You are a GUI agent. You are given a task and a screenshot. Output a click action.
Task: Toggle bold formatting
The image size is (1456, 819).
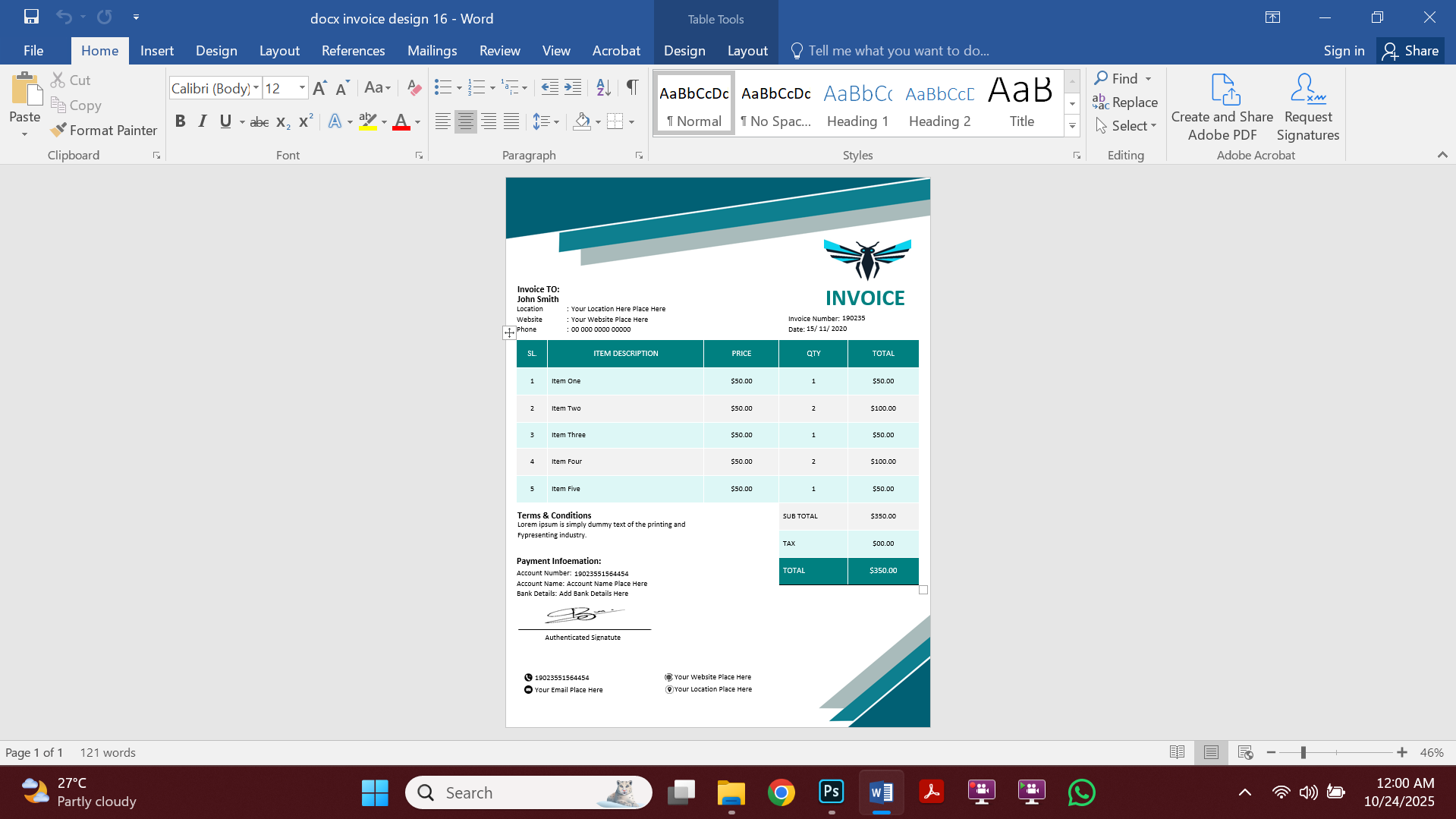180,121
